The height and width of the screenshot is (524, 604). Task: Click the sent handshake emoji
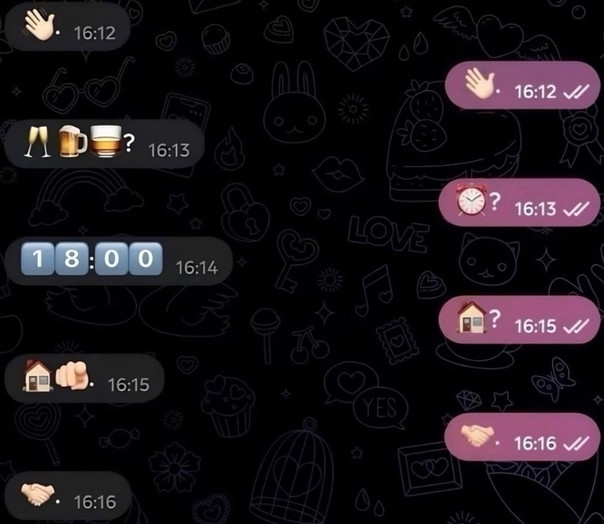477,436
